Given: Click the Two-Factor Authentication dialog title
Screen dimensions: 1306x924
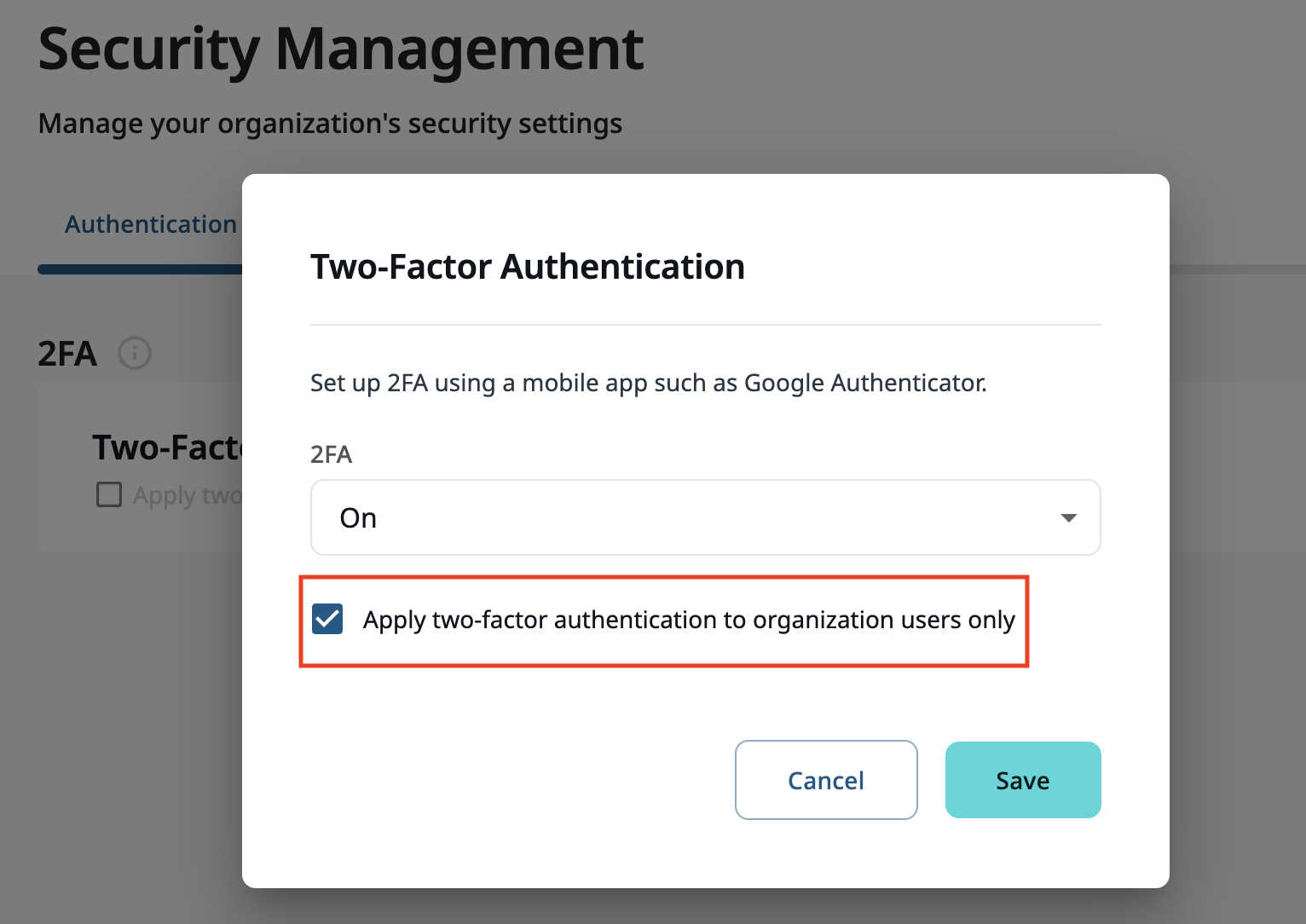Looking at the screenshot, I should [527, 266].
